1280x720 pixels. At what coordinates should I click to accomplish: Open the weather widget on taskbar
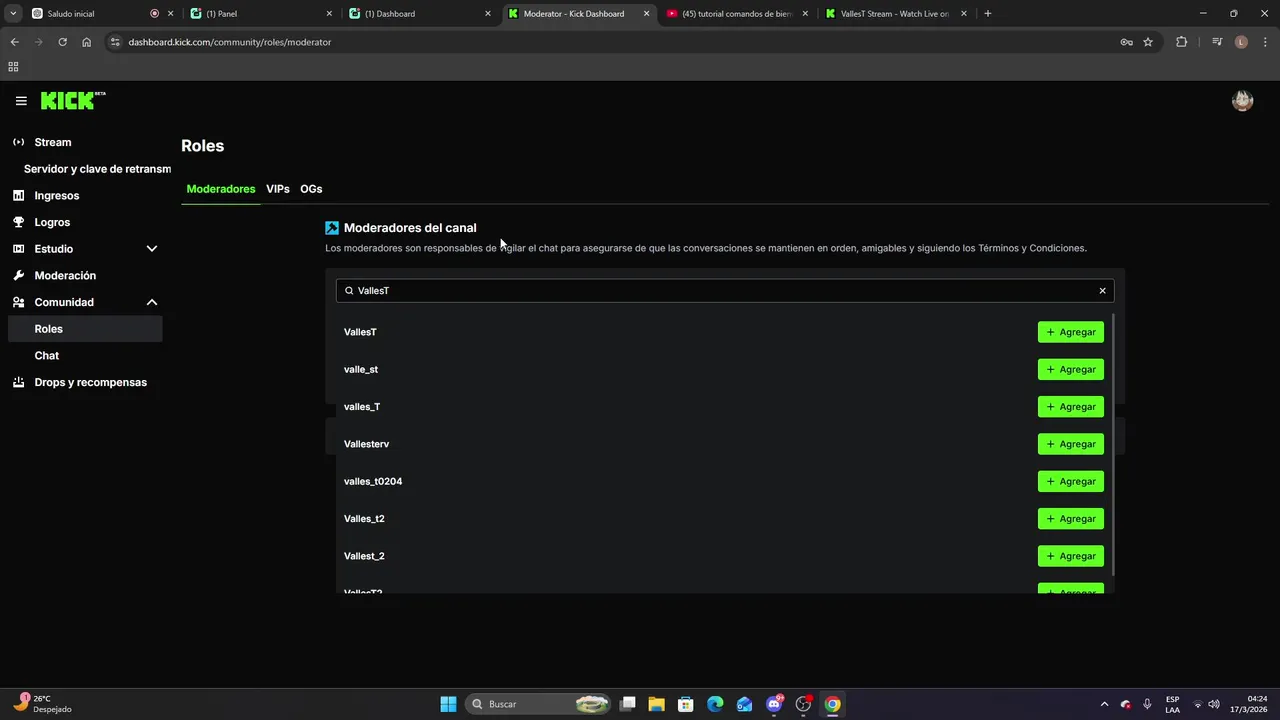pos(45,704)
